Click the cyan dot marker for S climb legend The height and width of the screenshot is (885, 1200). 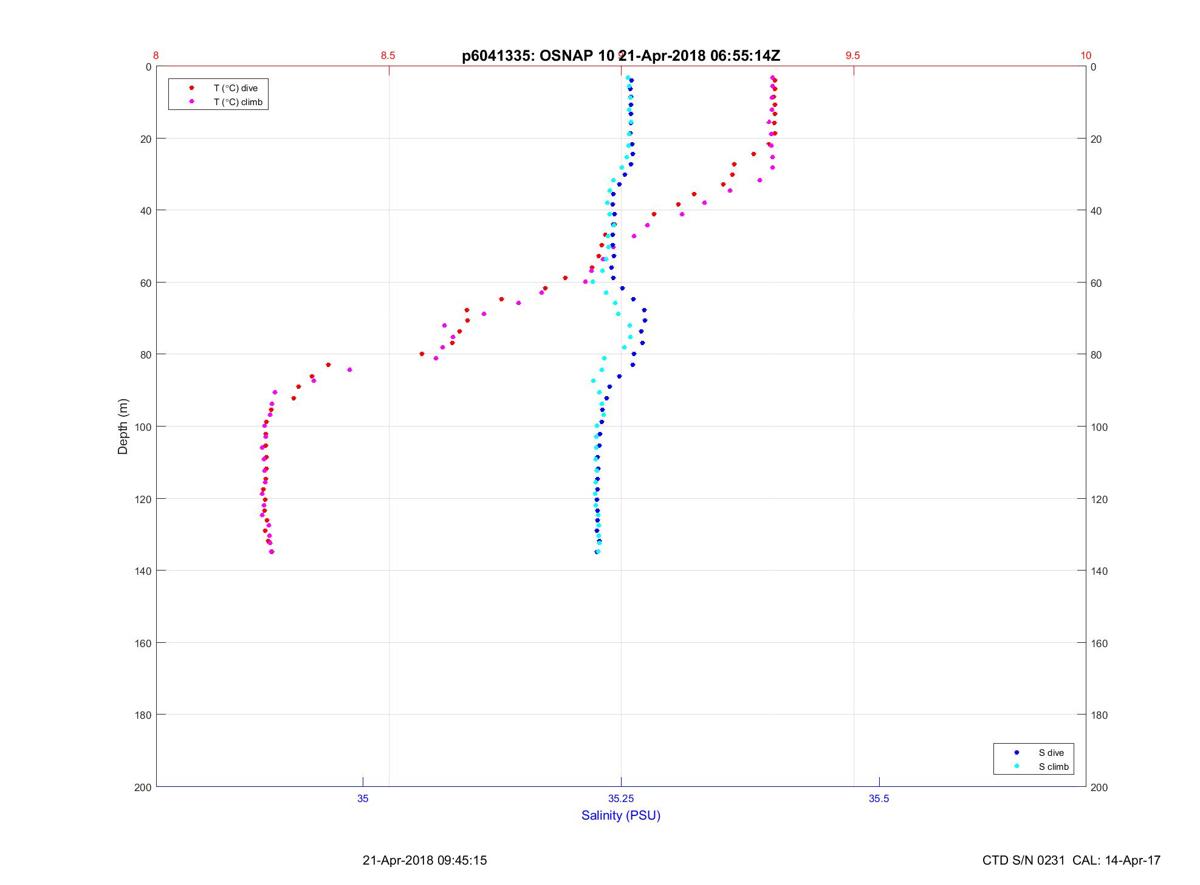coord(1016,766)
